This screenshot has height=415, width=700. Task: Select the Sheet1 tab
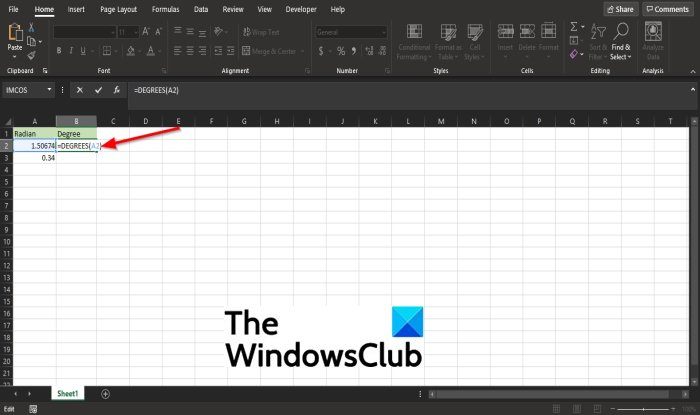point(67,394)
